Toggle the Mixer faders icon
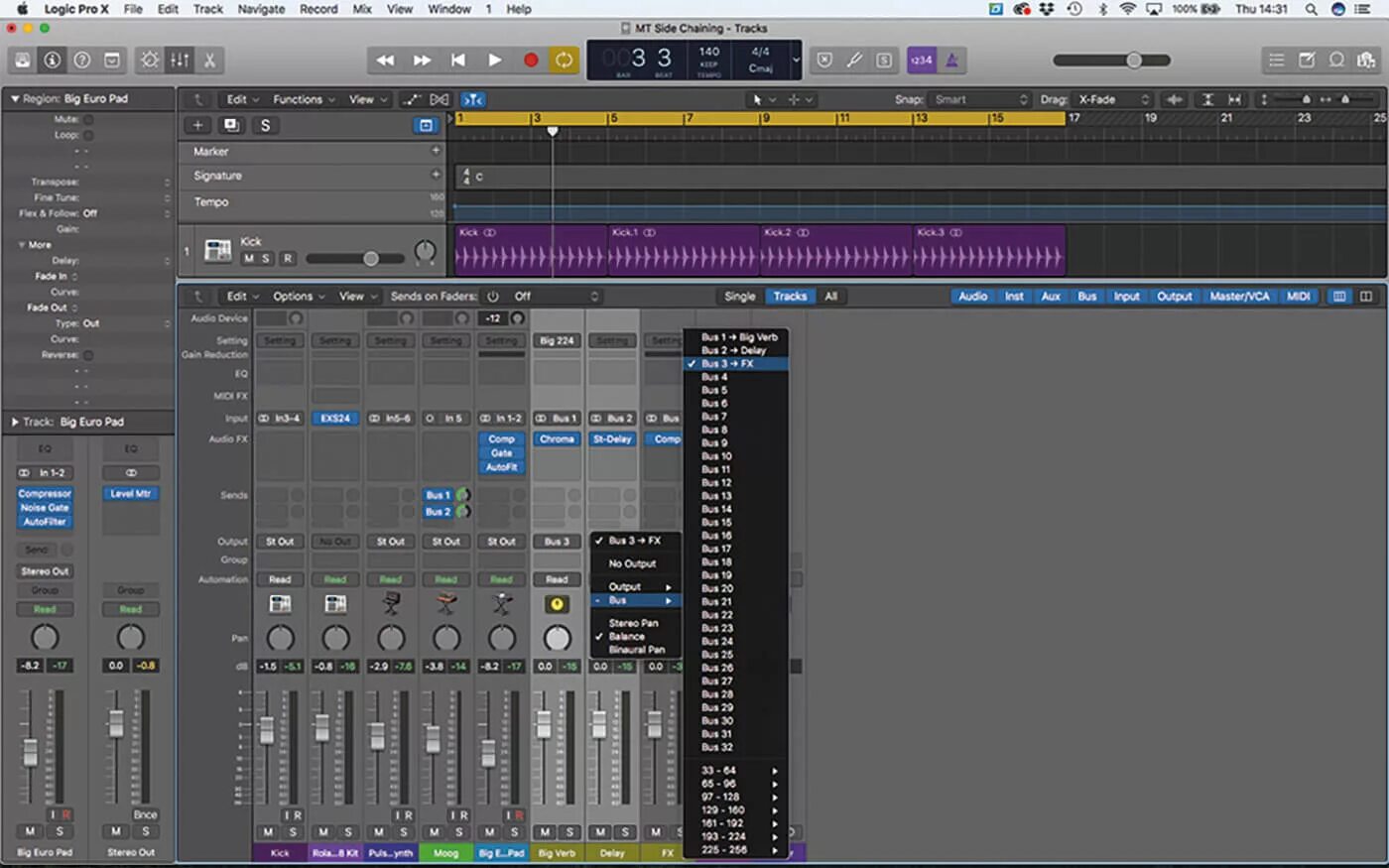Image resolution: width=1389 pixels, height=868 pixels. click(180, 61)
